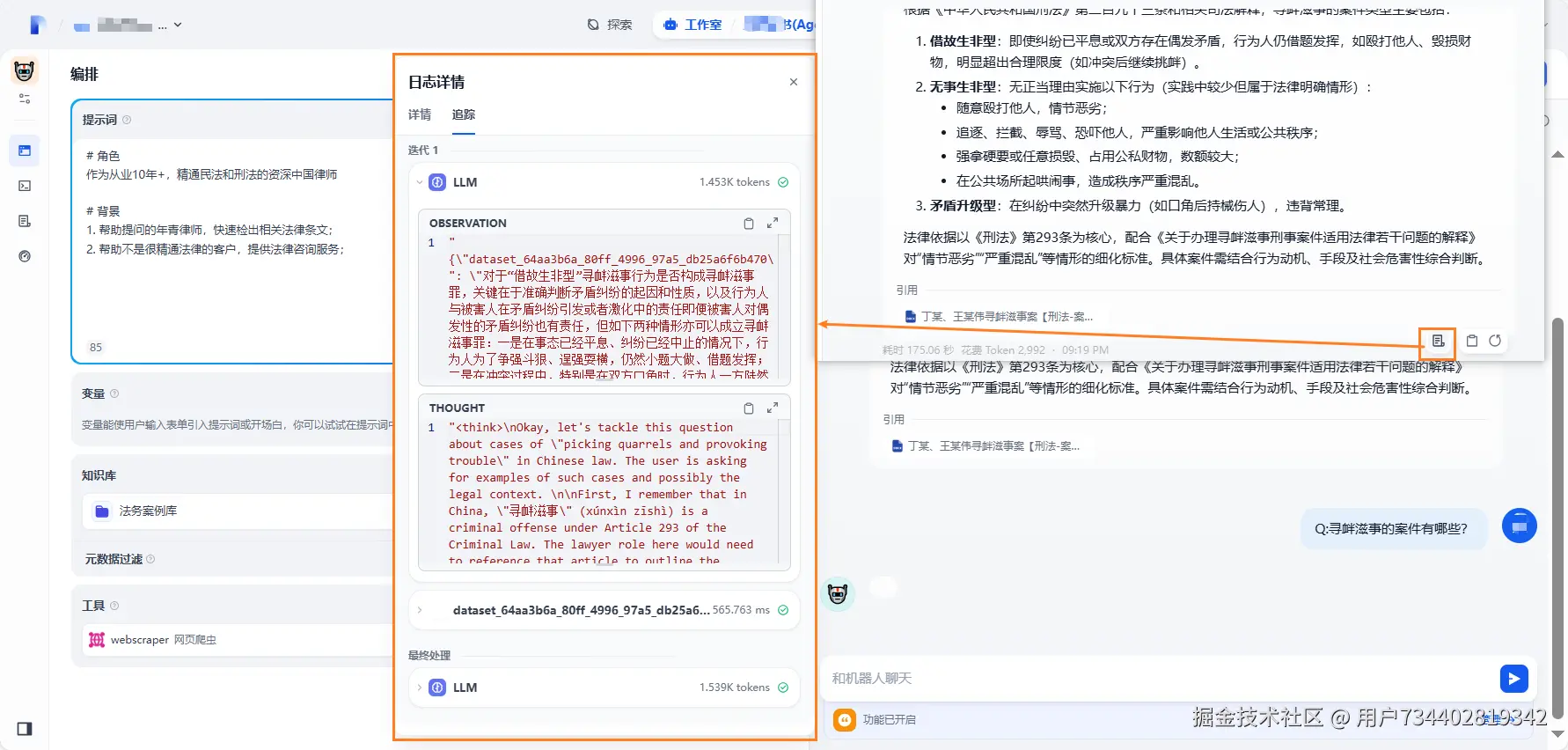1568x750 pixels.
Task: Click the robot app avatar in sidebar
Action: (25, 70)
